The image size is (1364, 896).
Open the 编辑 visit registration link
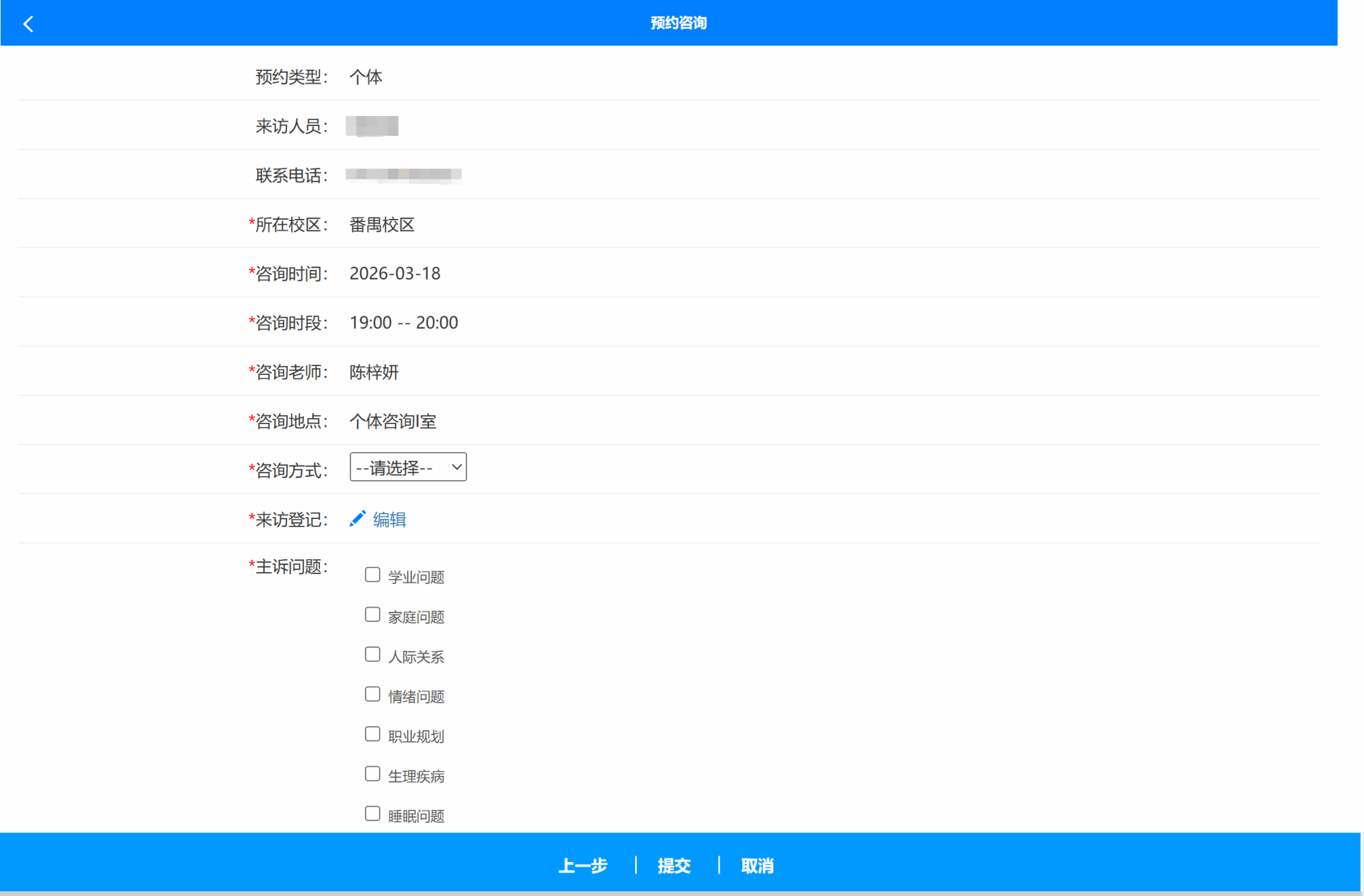point(389,520)
